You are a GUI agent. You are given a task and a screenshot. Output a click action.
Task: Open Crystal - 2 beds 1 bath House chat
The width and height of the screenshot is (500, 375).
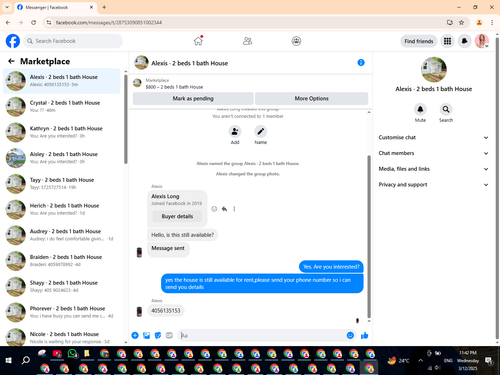pos(62,106)
